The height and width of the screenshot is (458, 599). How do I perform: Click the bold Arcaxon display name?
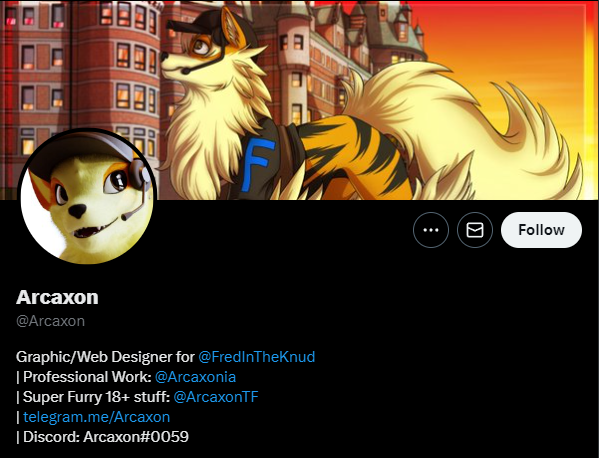[57, 297]
